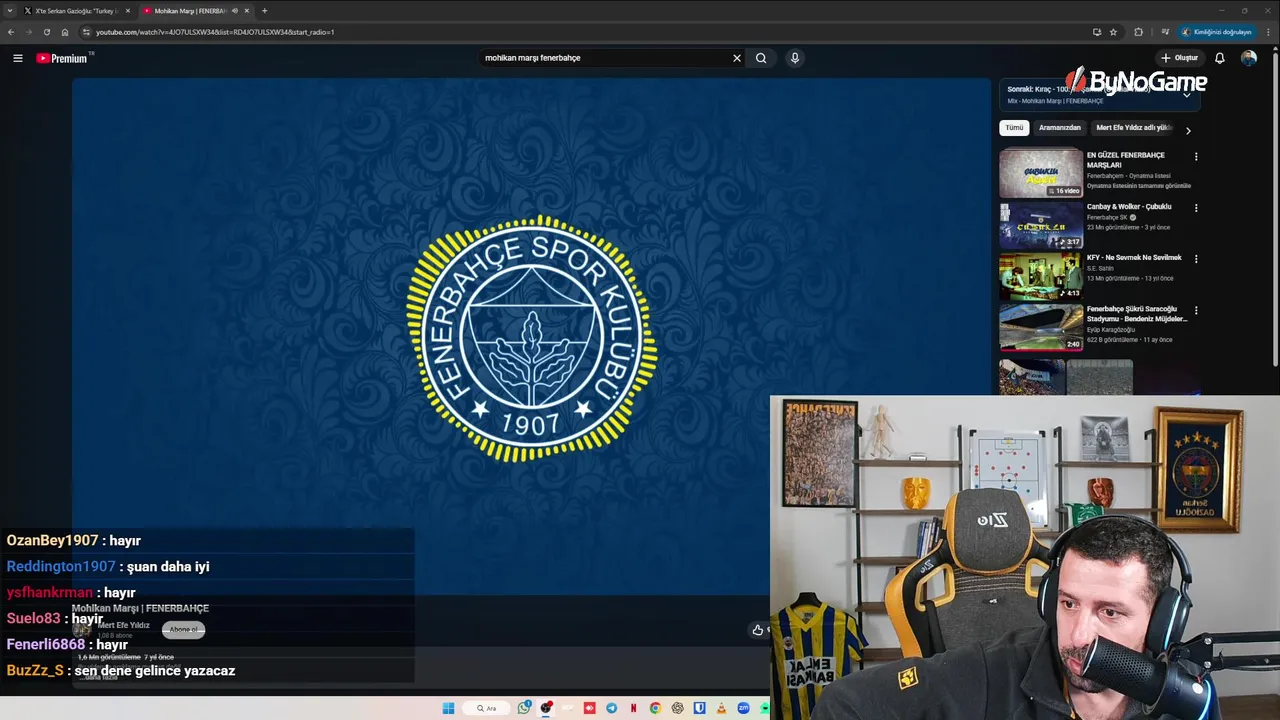1280x720 pixels.
Task: Open a new browser tab
Action: (264, 11)
